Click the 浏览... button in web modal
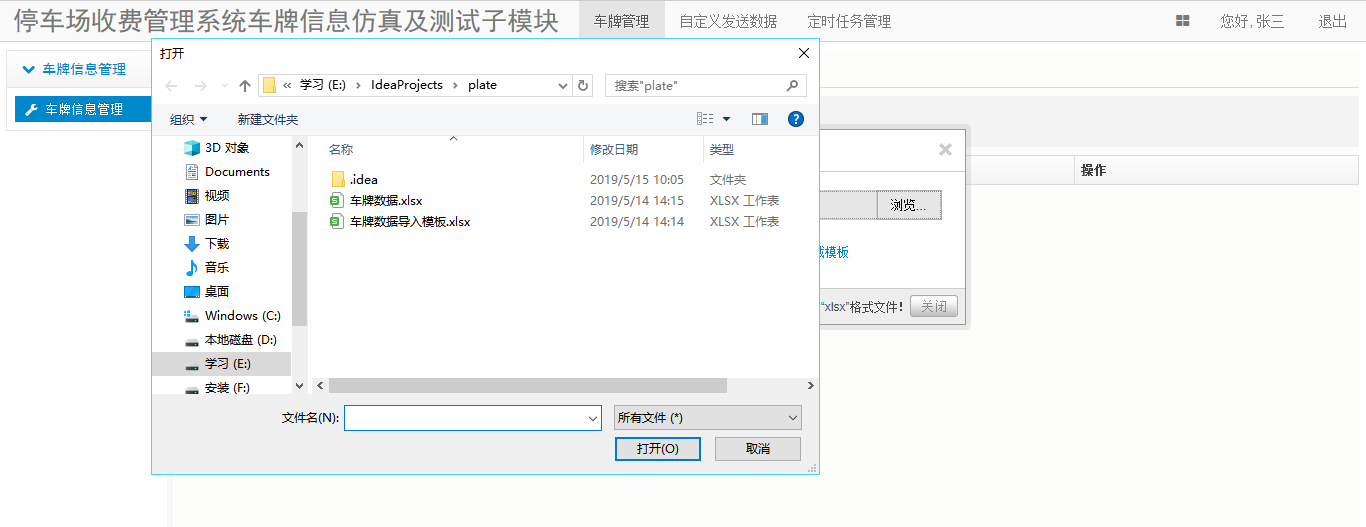The image size is (1366, 527). pos(909,205)
